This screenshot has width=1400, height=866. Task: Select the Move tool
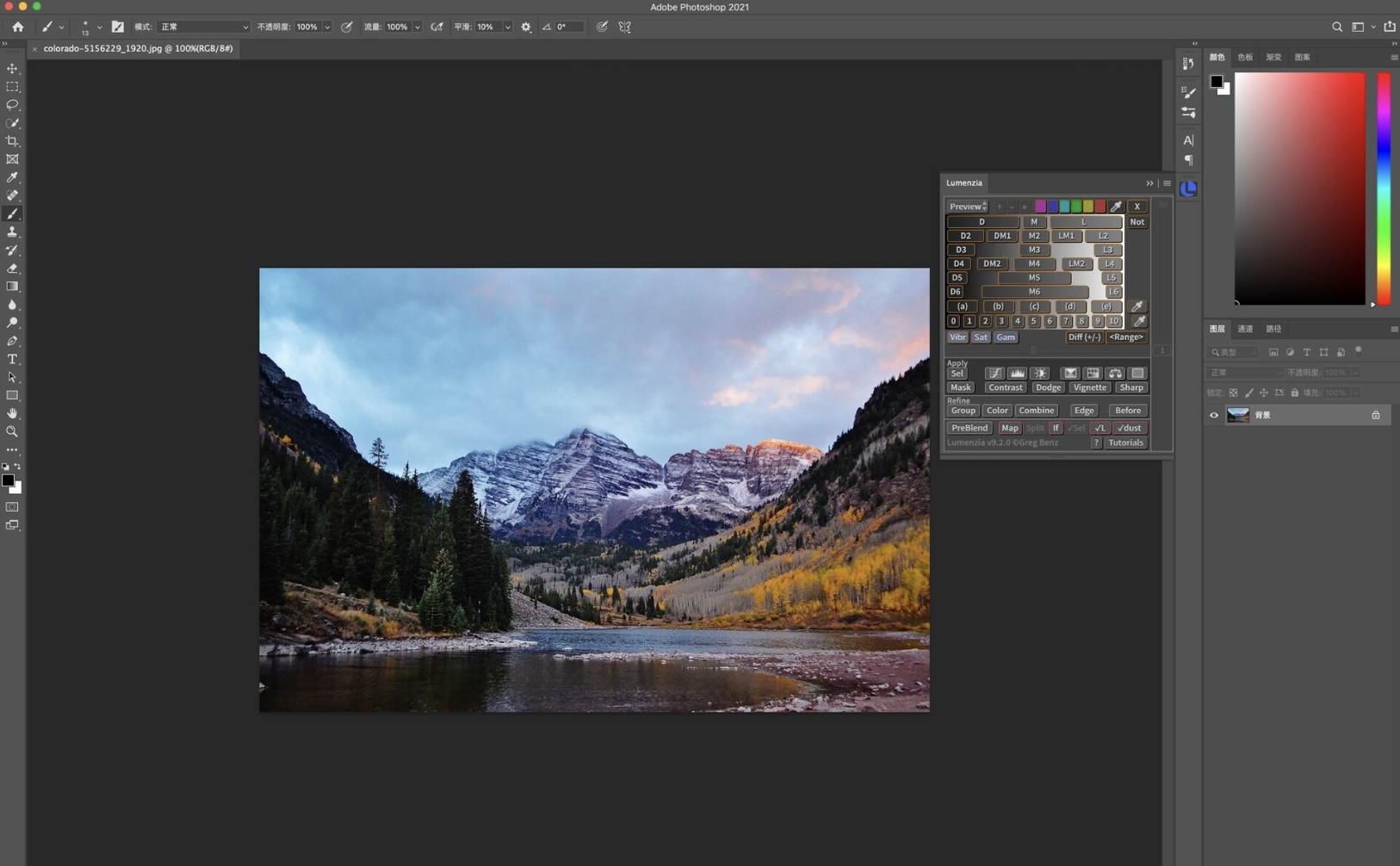[12, 69]
